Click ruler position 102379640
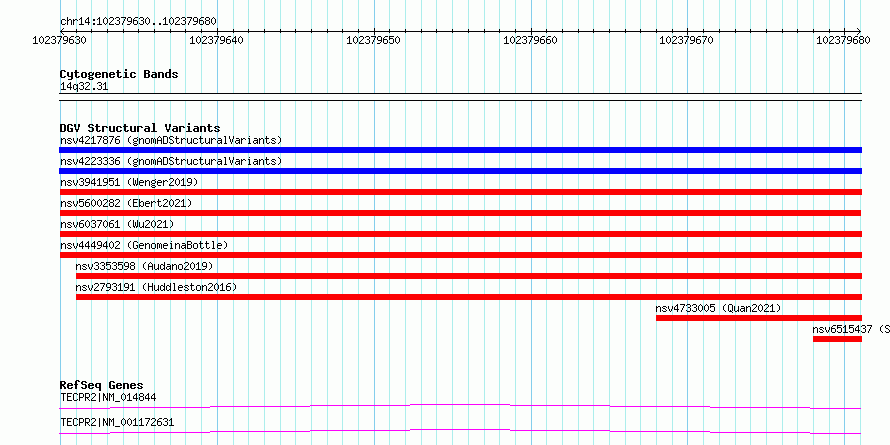This screenshot has height=445, width=890. (216, 40)
